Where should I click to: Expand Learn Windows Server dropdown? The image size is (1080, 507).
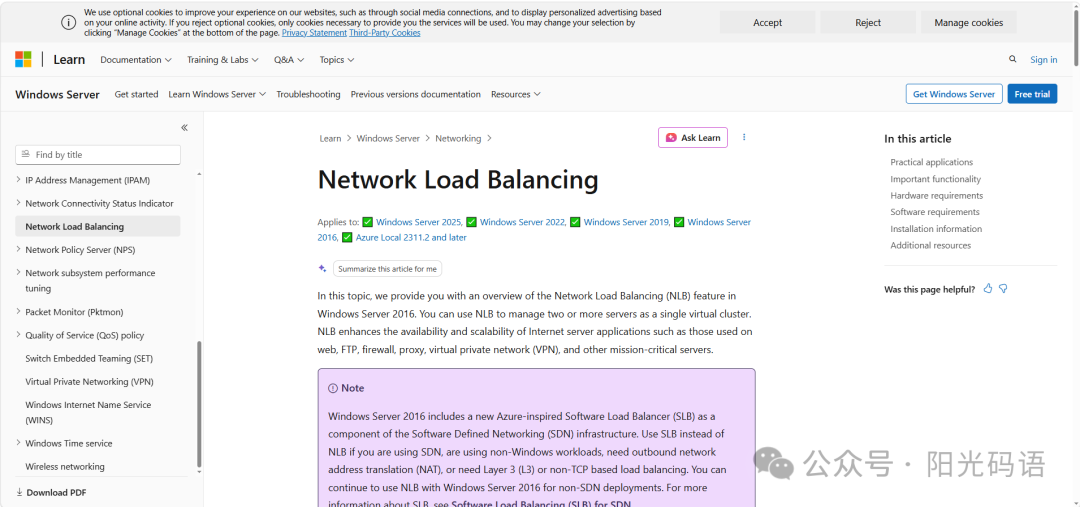pyautogui.click(x=217, y=94)
